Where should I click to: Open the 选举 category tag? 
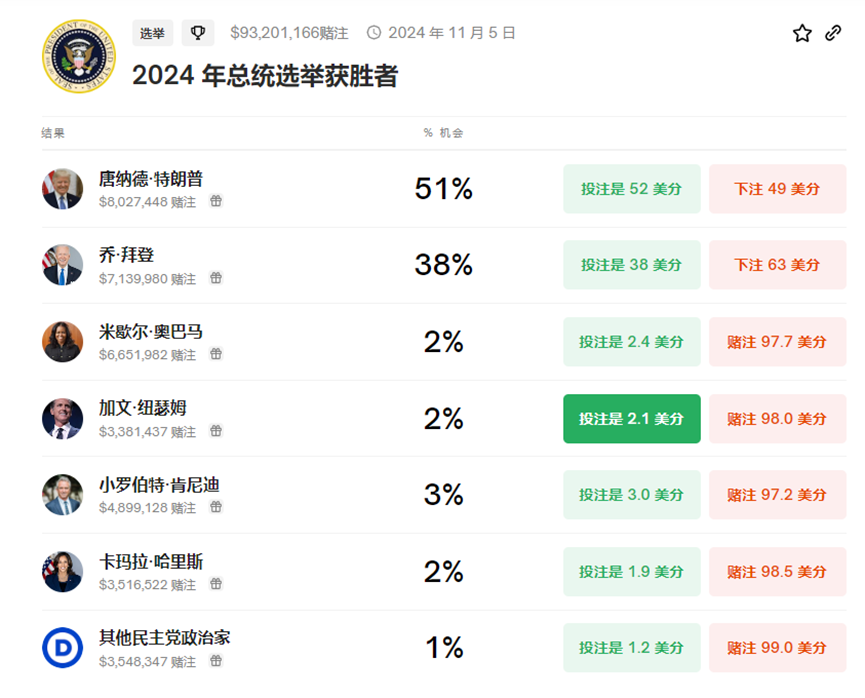point(152,33)
